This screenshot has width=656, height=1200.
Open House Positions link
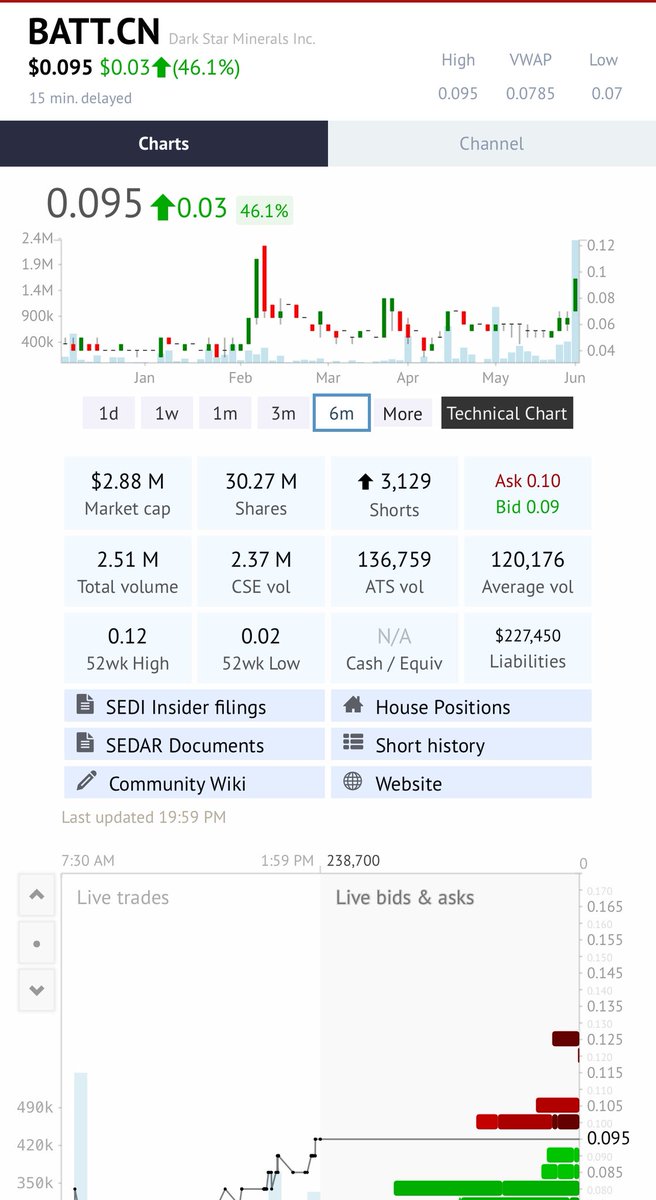pos(461,706)
